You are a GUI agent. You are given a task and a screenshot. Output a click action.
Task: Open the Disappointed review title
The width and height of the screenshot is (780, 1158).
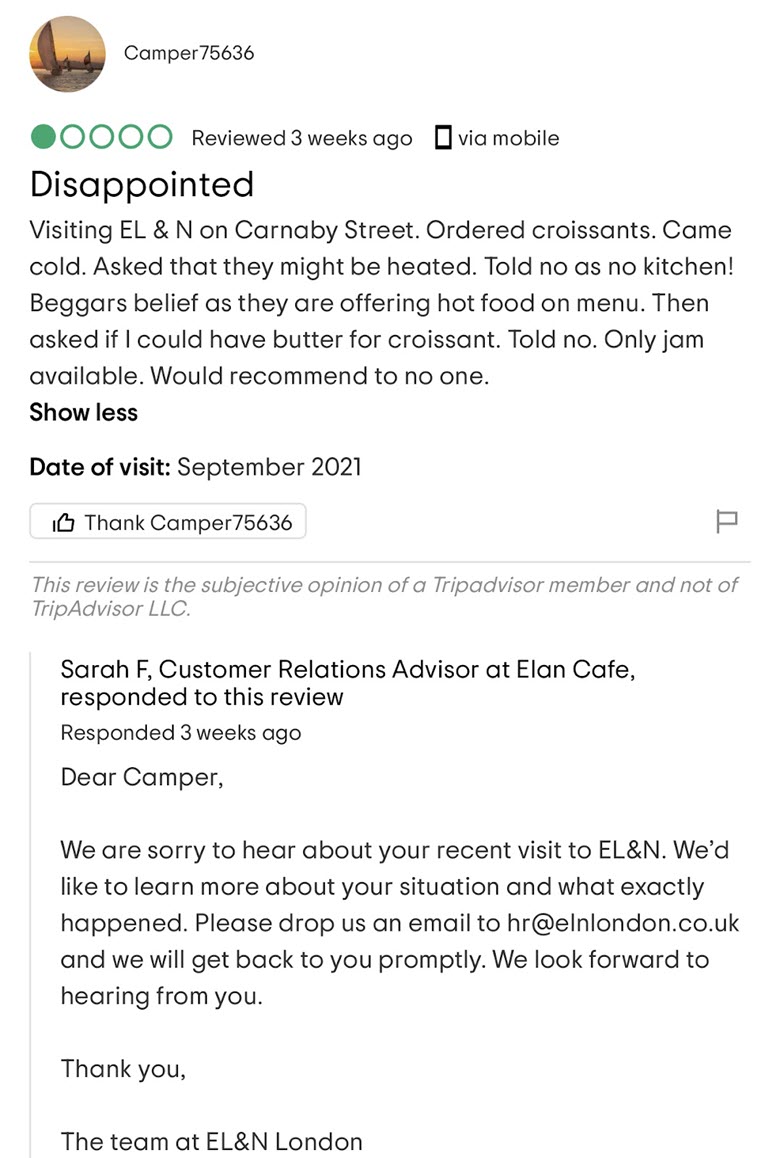pos(142,185)
